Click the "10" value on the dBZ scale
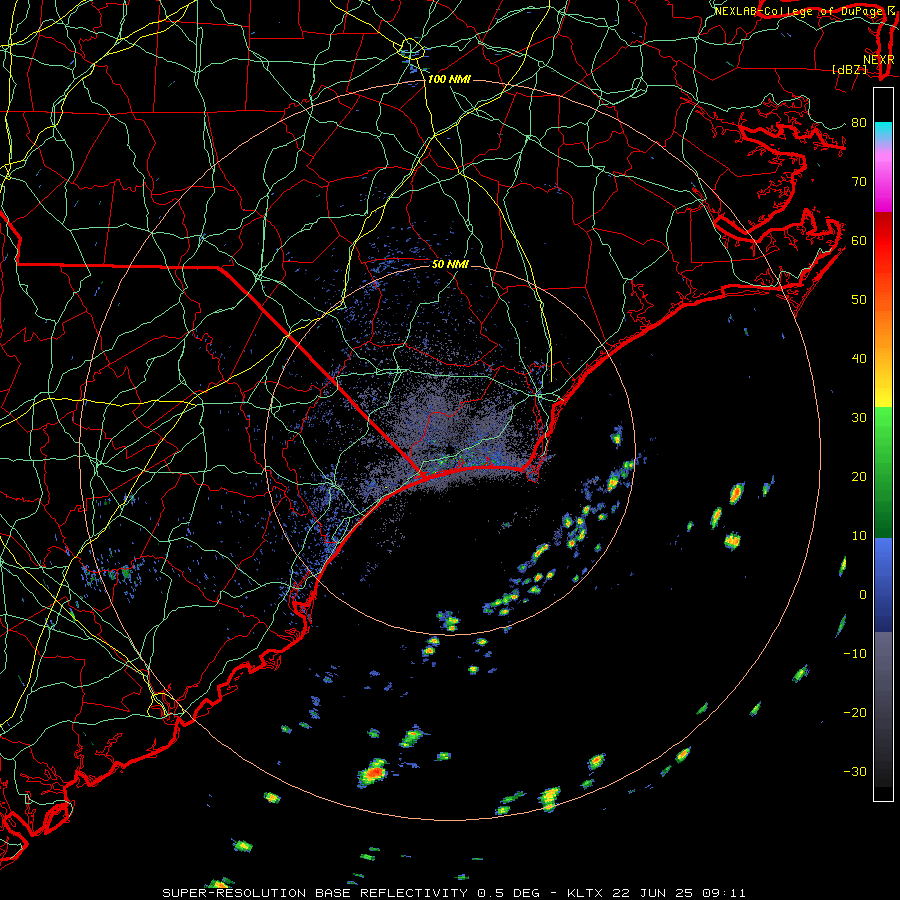 point(859,536)
